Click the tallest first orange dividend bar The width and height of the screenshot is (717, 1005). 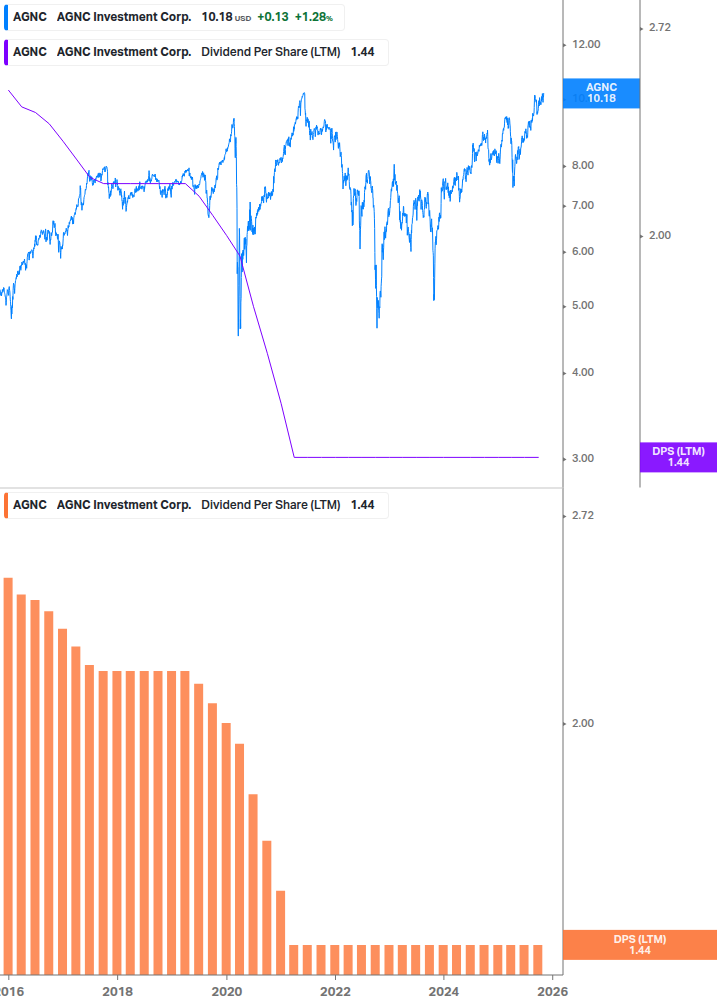coord(8,776)
